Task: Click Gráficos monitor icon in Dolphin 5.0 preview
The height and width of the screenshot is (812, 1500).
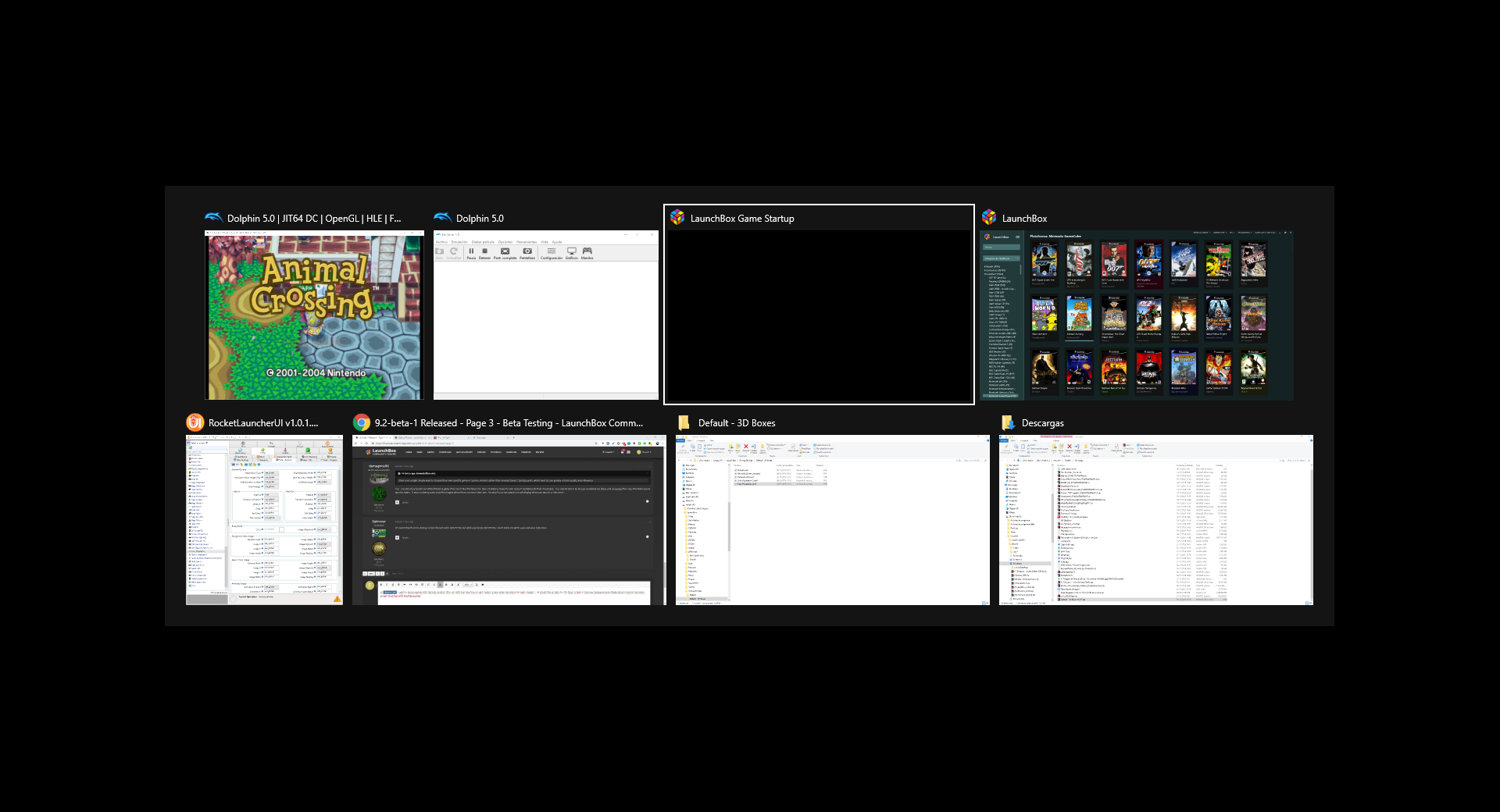Action: 572,251
